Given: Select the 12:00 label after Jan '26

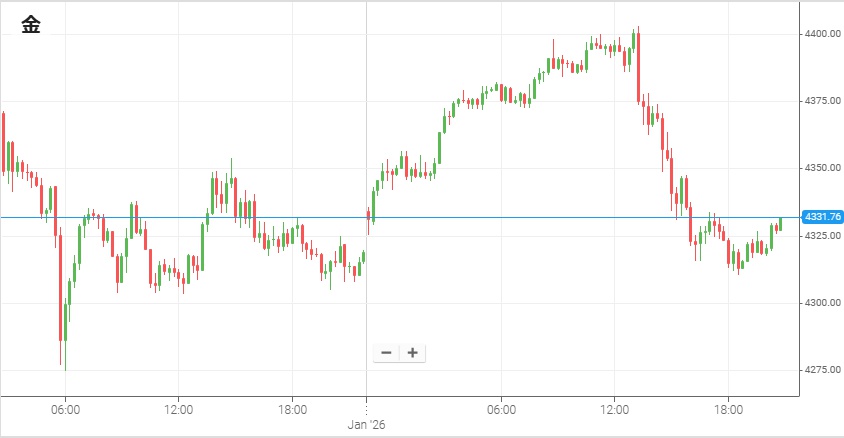Looking at the screenshot, I should point(614,409).
